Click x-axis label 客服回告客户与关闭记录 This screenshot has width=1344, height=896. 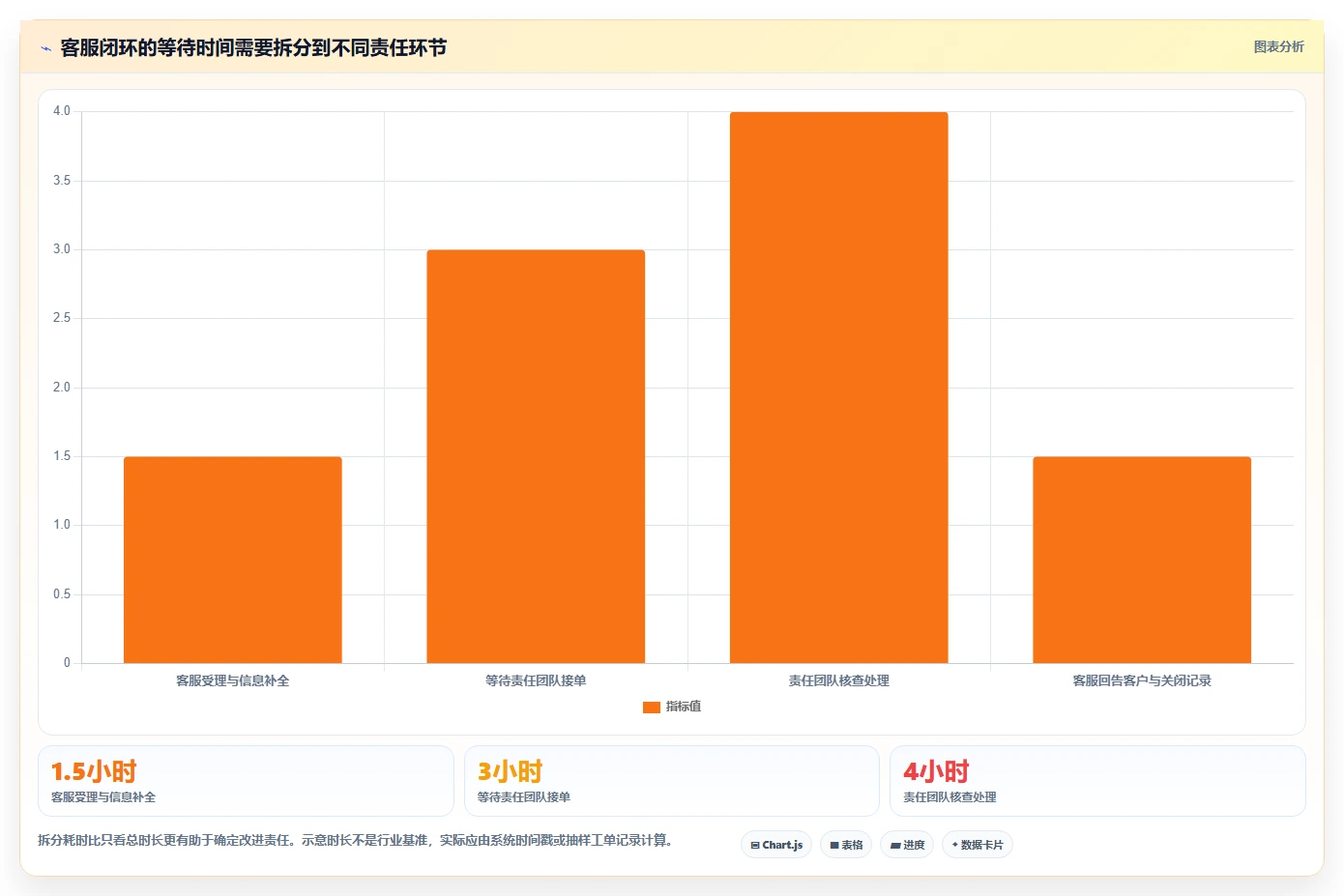point(1142,681)
